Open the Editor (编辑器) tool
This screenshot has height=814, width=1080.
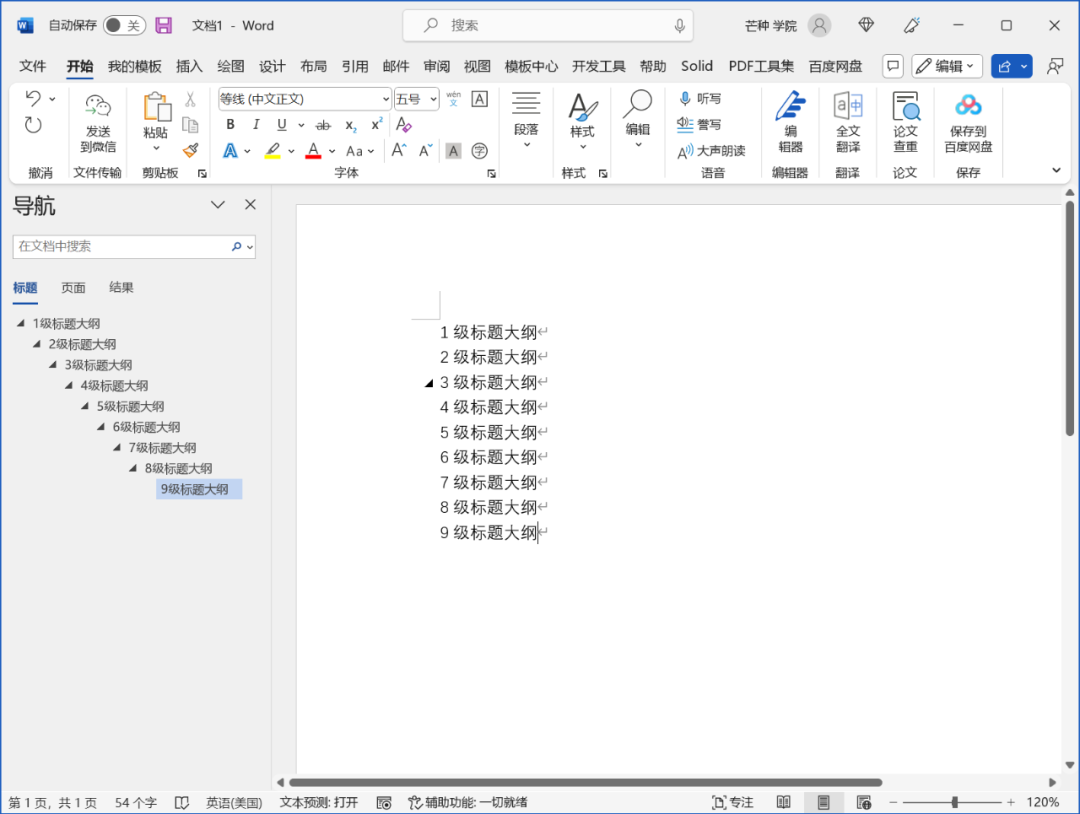coord(790,107)
